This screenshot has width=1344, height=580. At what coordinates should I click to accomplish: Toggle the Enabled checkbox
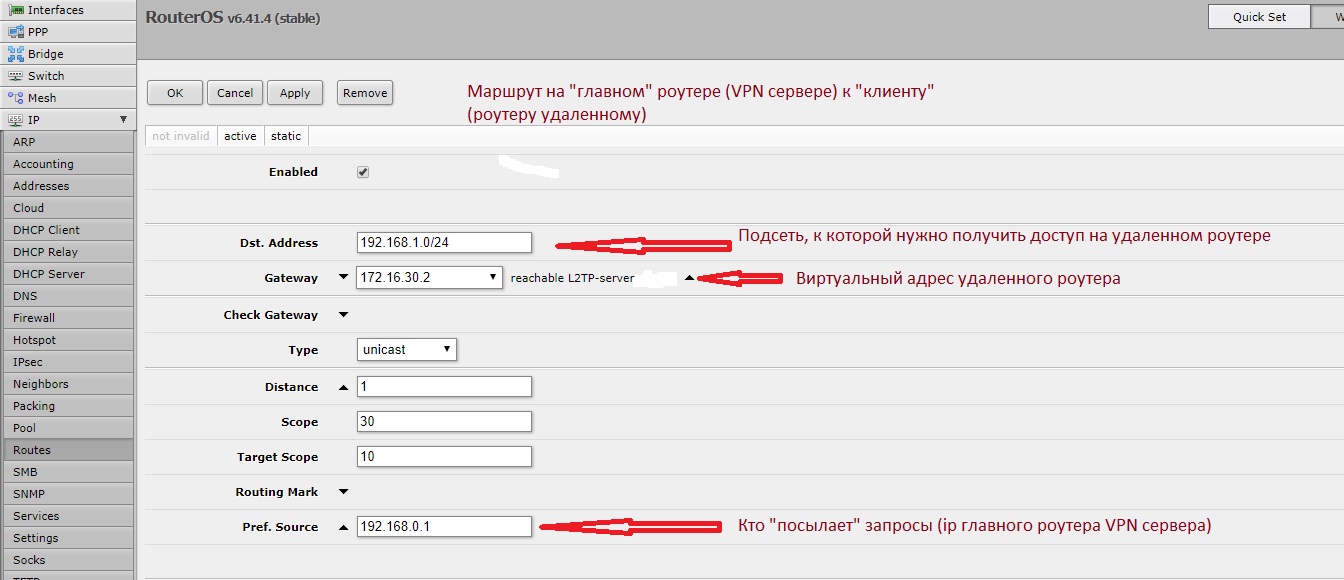click(x=363, y=172)
